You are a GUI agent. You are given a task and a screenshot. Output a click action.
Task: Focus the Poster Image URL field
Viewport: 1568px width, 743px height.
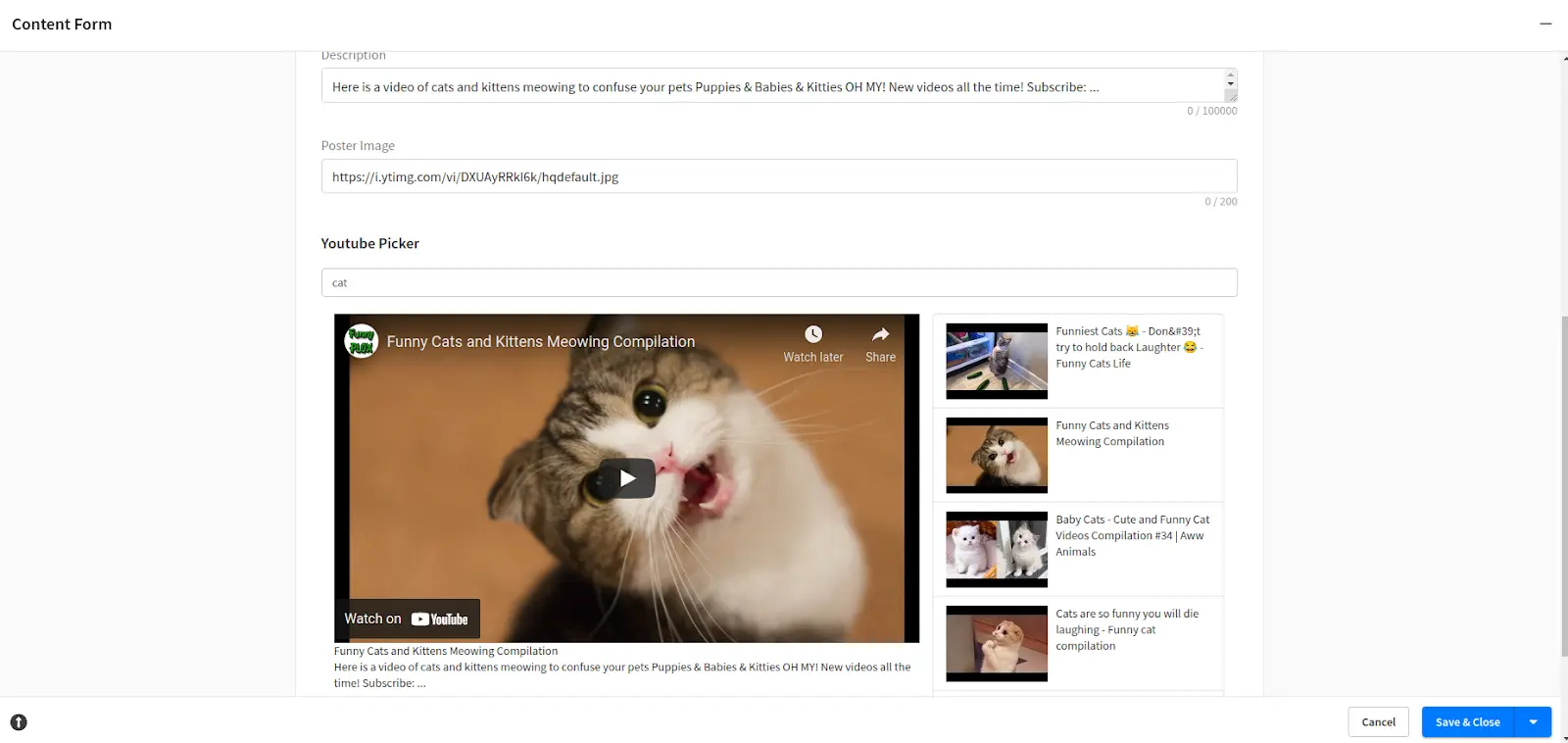[x=778, y=176]
